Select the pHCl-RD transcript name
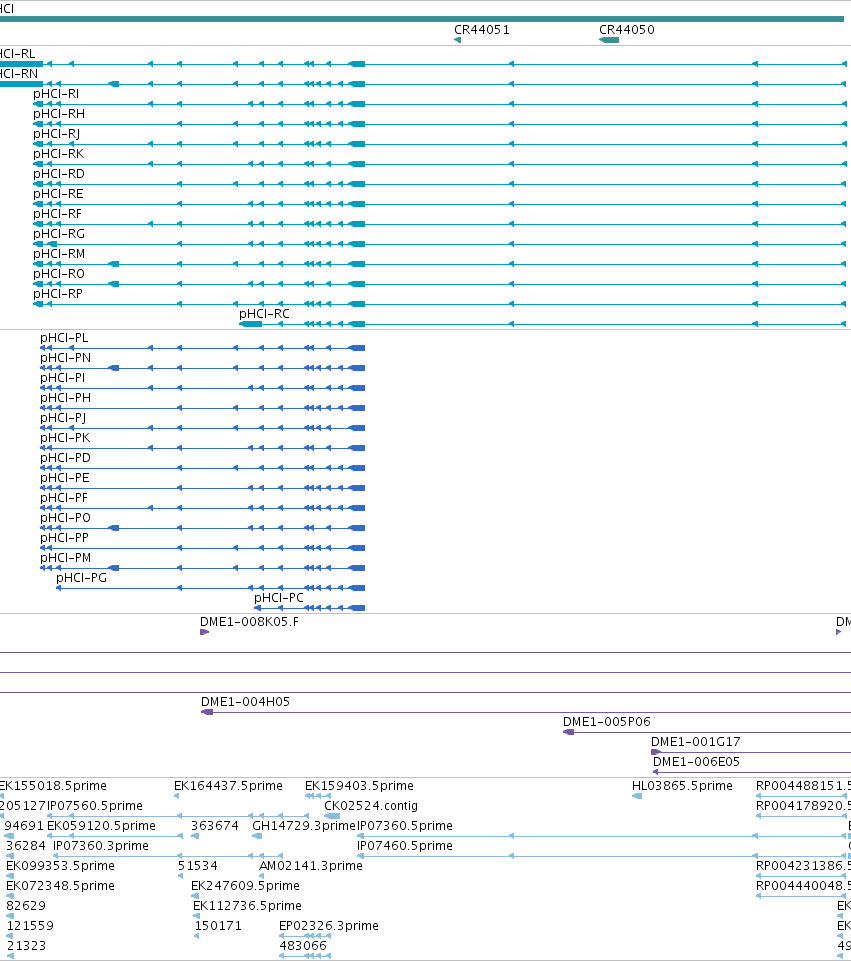The image size is (851, 961). (59, 174)
